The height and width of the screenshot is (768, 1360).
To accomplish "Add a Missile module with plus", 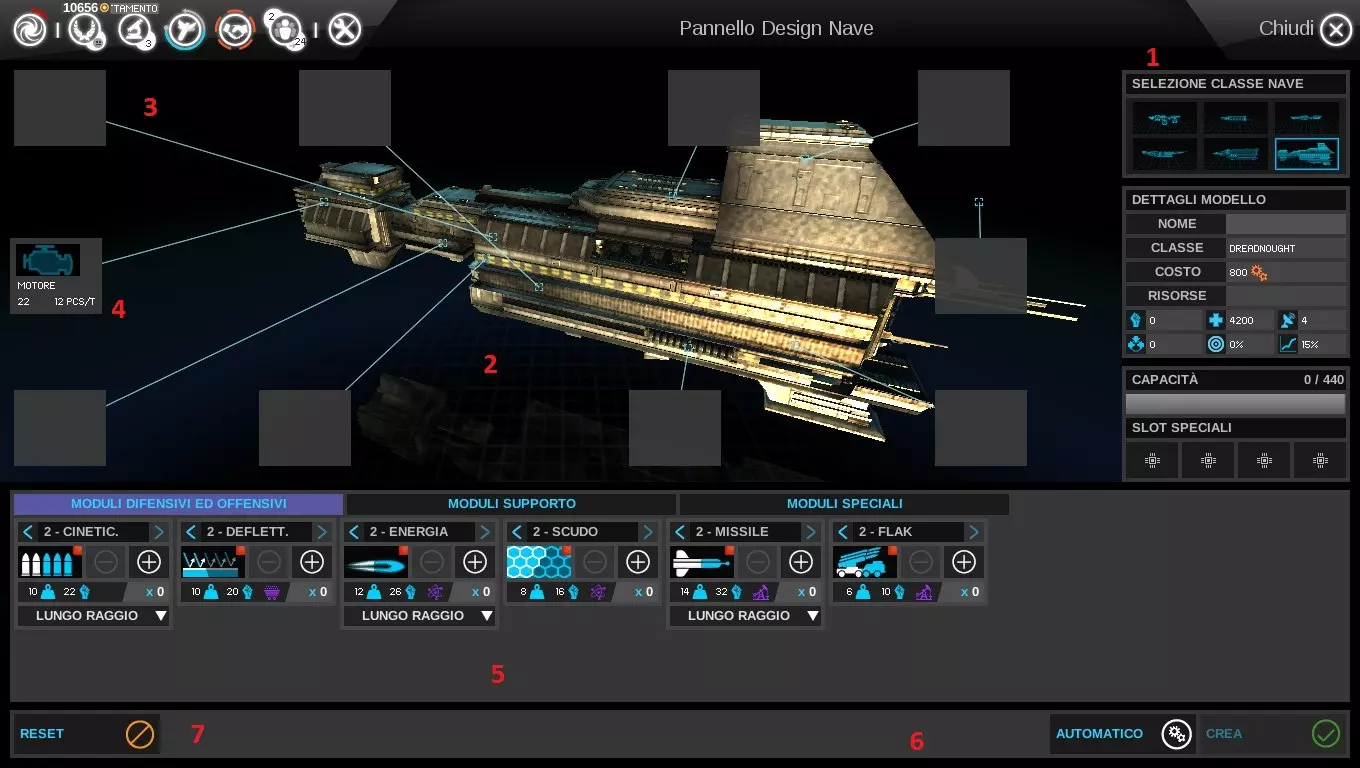I will point(800,562).
